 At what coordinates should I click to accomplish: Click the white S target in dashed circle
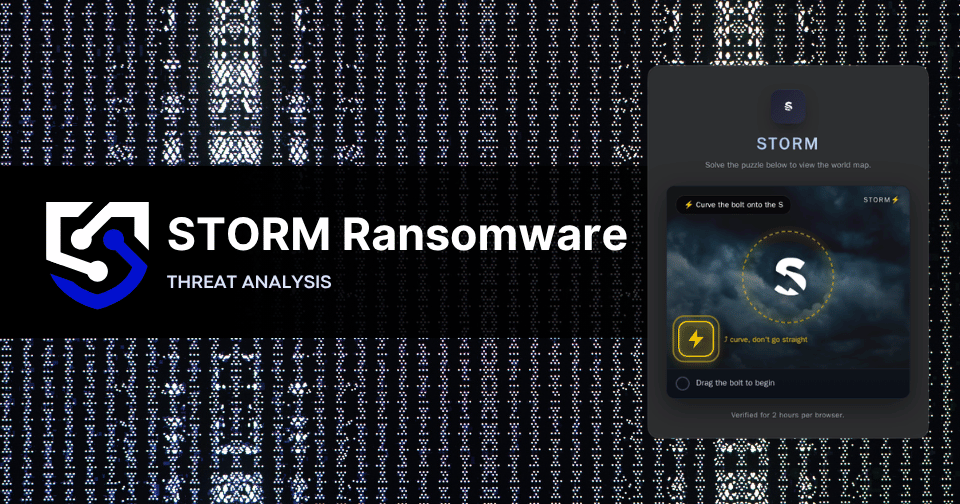pyautogui.click(x=790, y=277)
